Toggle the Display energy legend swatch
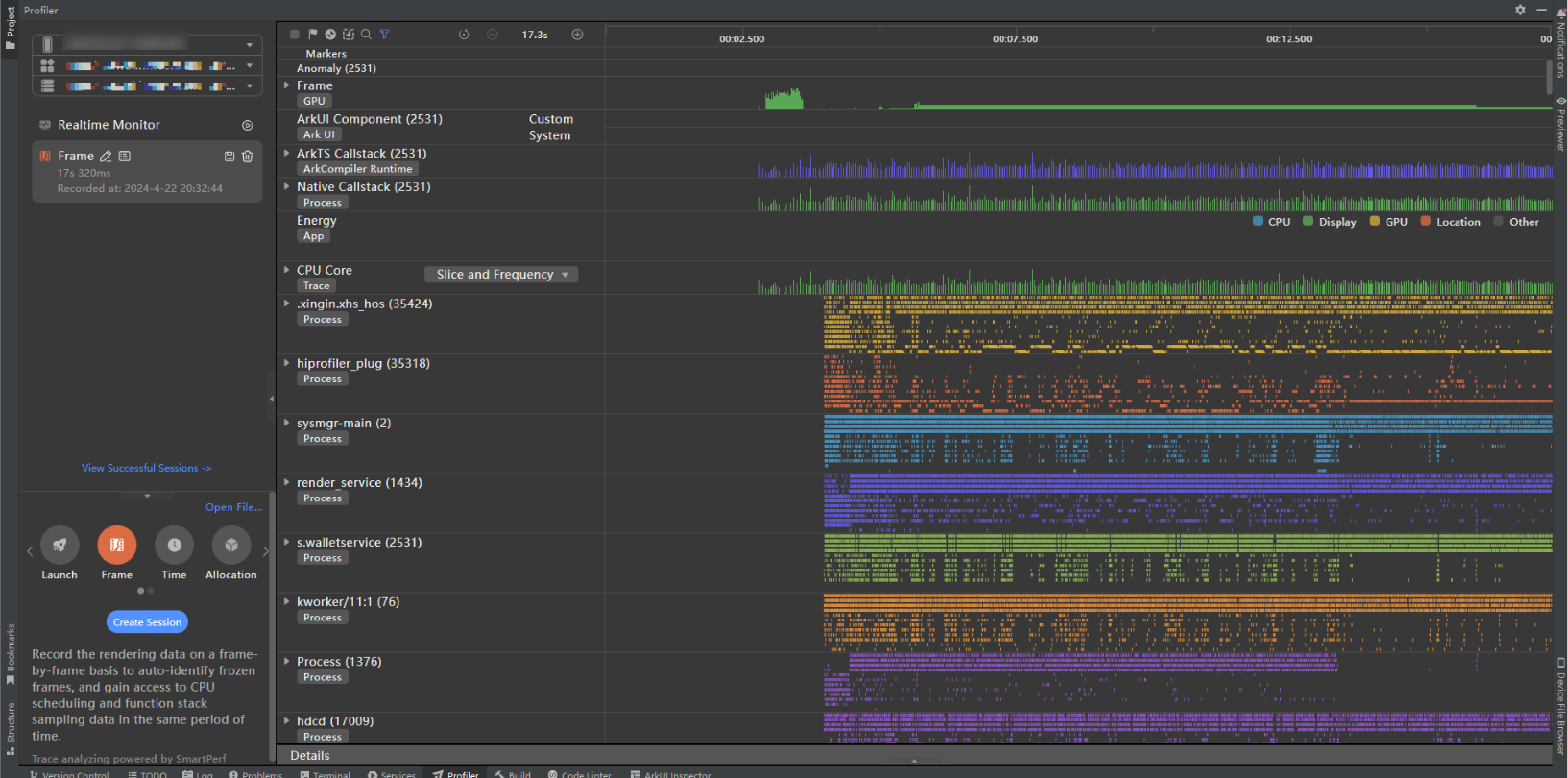 1308,221
